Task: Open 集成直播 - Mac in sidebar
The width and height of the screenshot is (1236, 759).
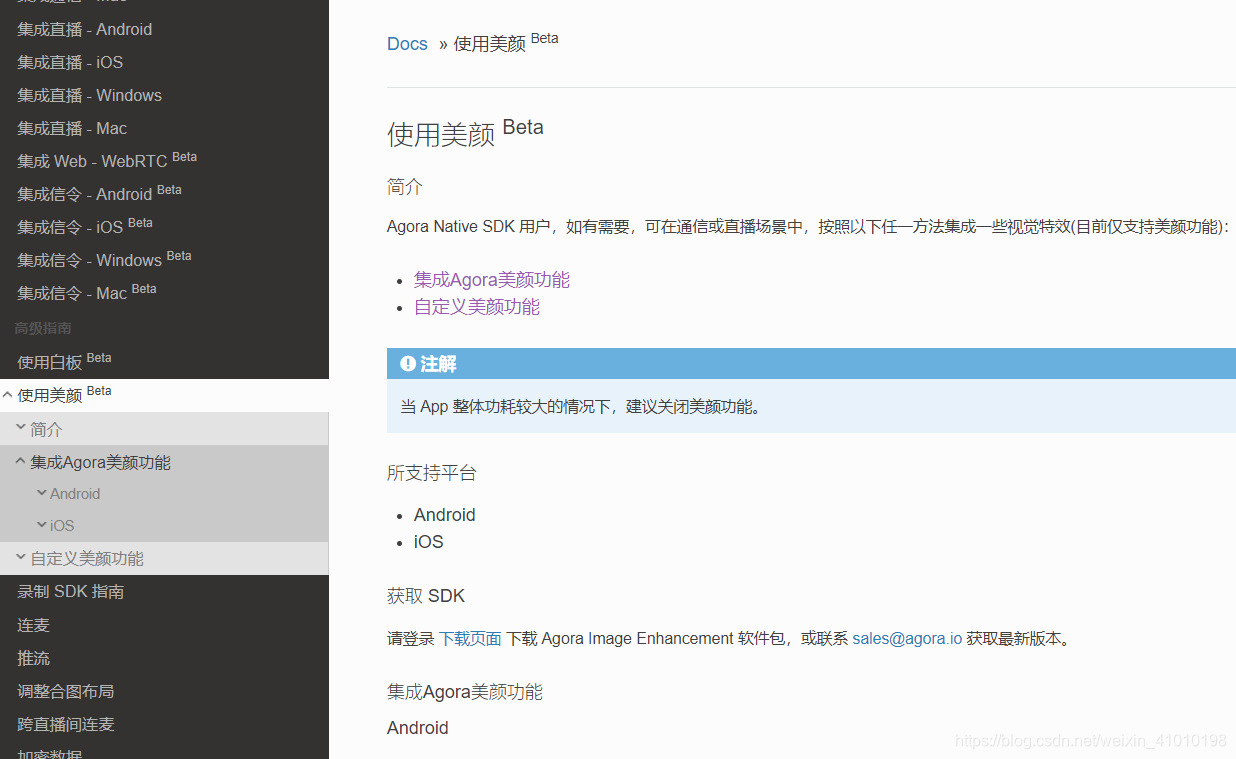Action: point(72,129)
